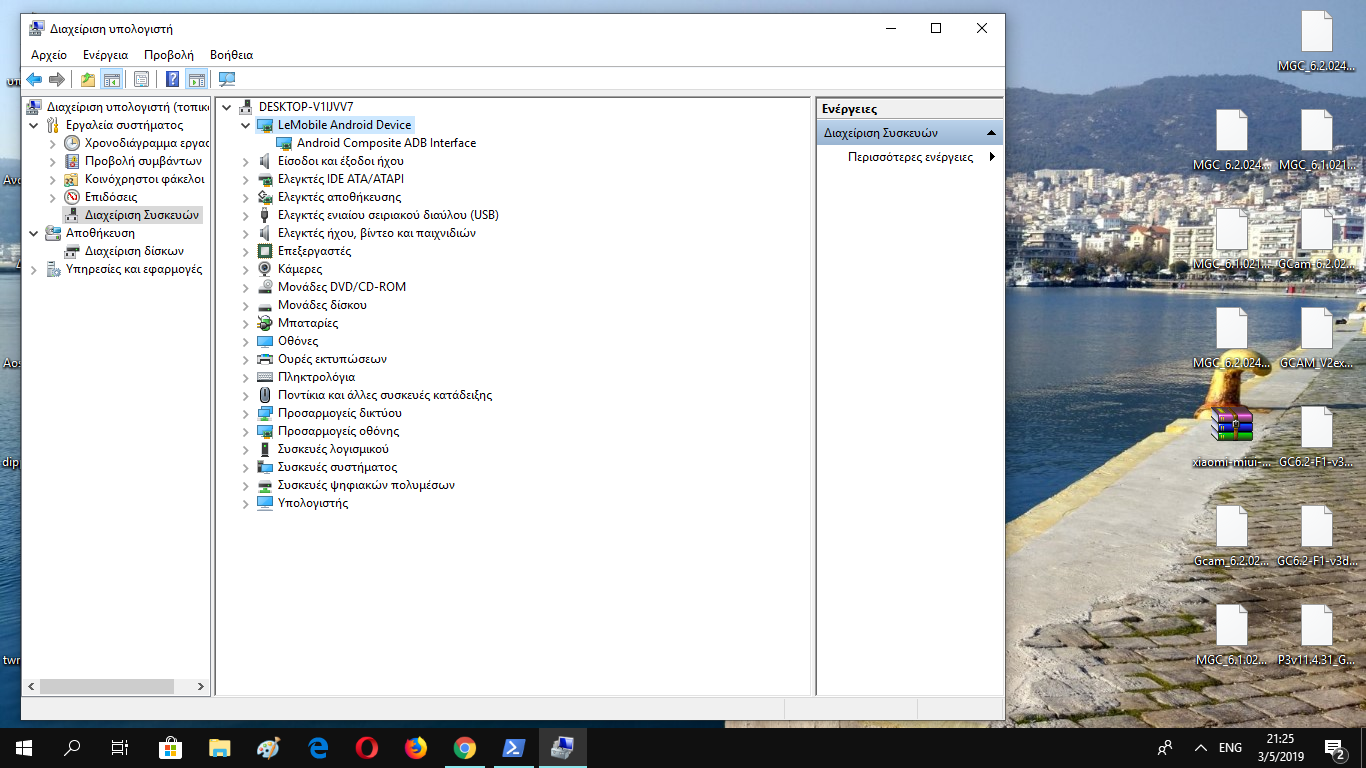Collapse the LeMobile Android Device node
This screenshot has width=1366, height=768.
point(246,125)
